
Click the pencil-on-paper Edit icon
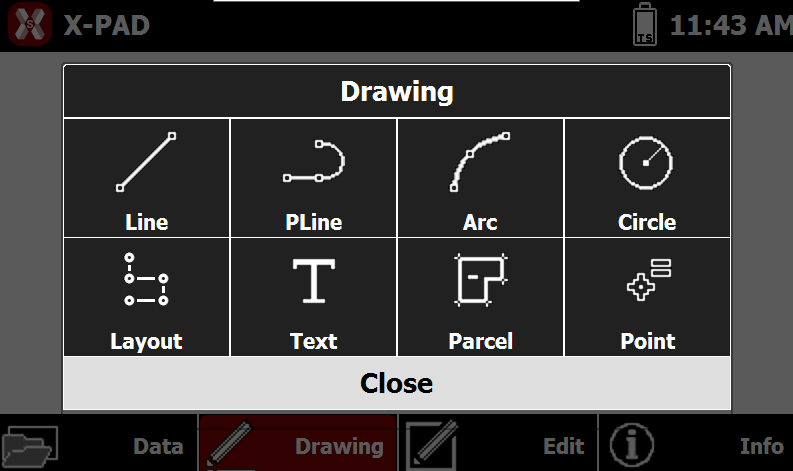click(432, 445)
